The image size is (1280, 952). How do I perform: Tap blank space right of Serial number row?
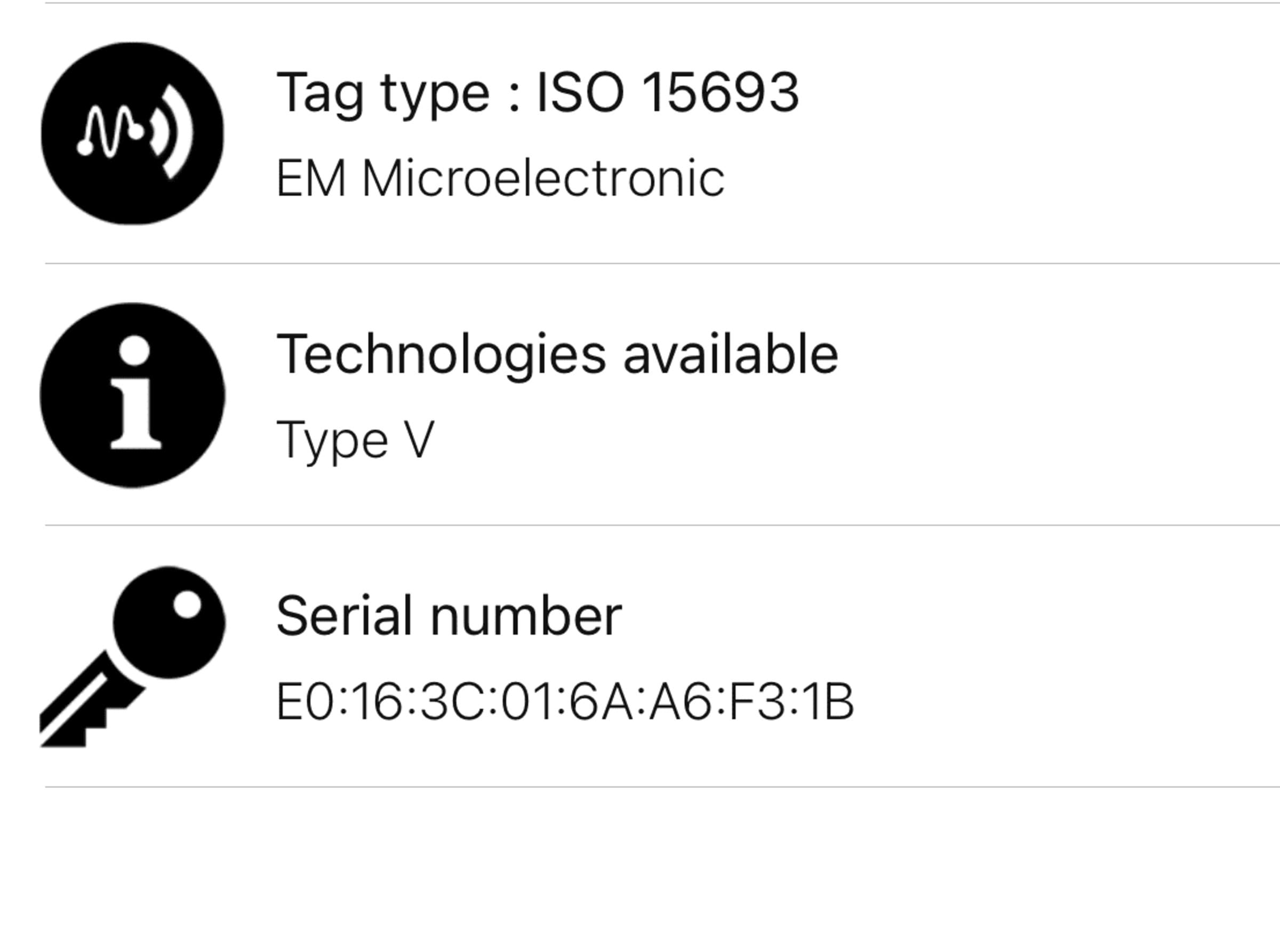tap(1066, 657)
